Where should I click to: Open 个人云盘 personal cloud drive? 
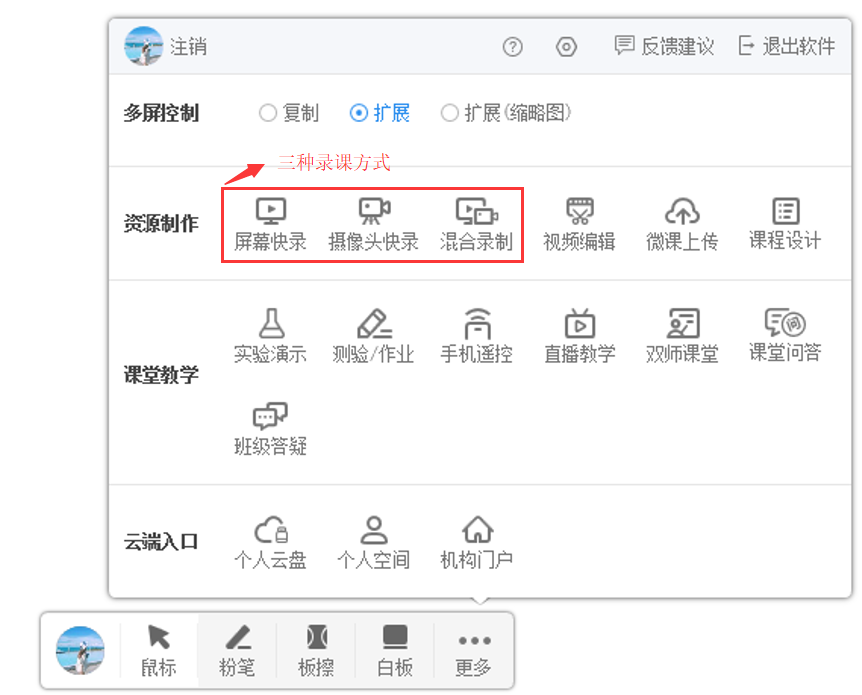pos(270,542)
